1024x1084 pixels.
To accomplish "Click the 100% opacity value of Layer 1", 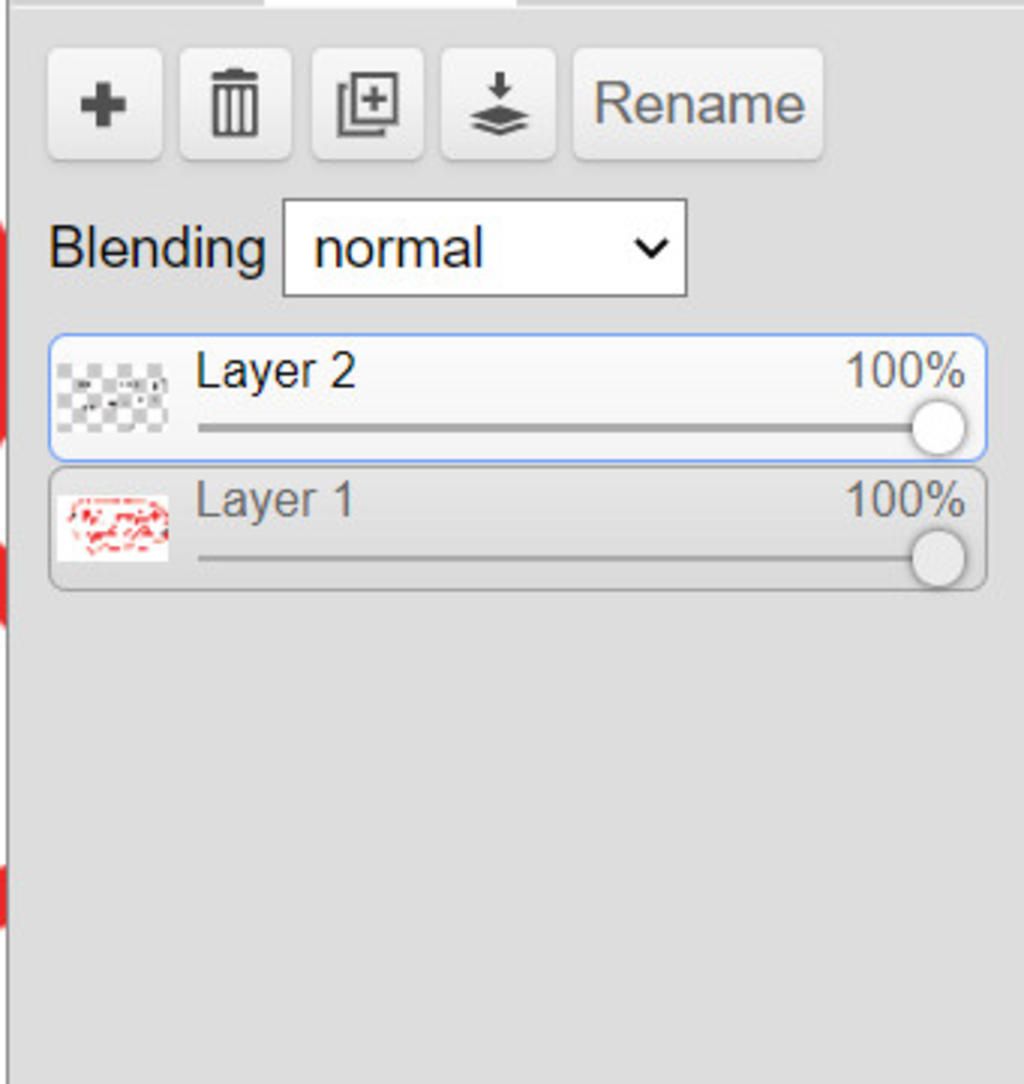I will coord(905,501).
